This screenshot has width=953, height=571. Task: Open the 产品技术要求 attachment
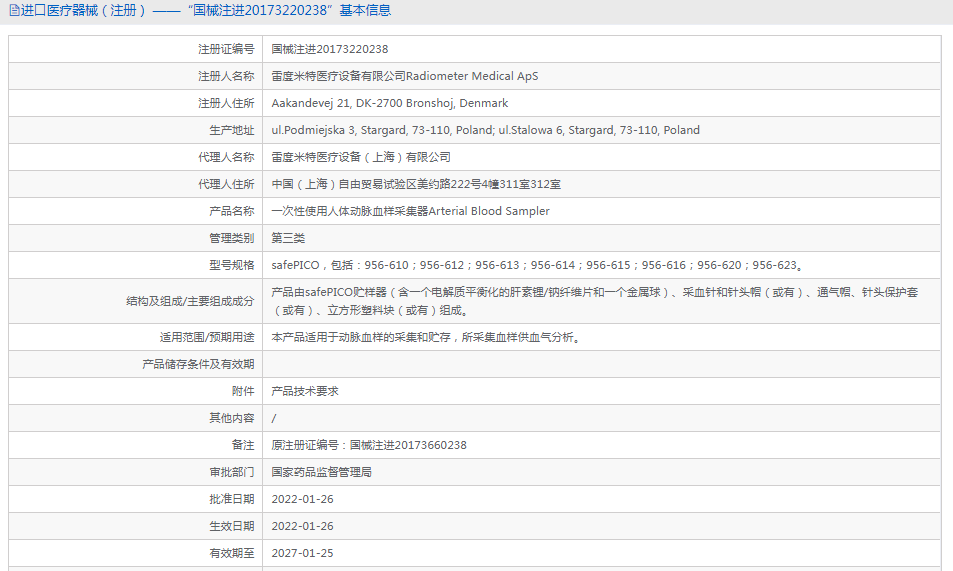[x=304, y=391]
